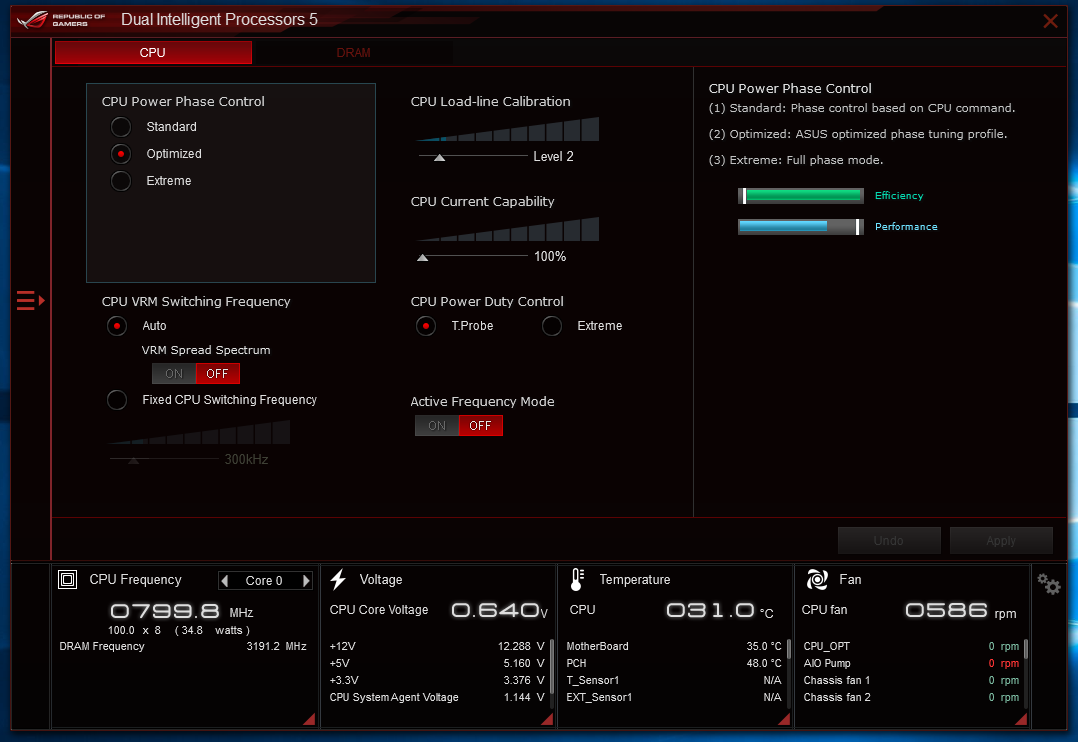Click the Voltage lightning bolt icon
1078x742 pixels.
(338, 580)
